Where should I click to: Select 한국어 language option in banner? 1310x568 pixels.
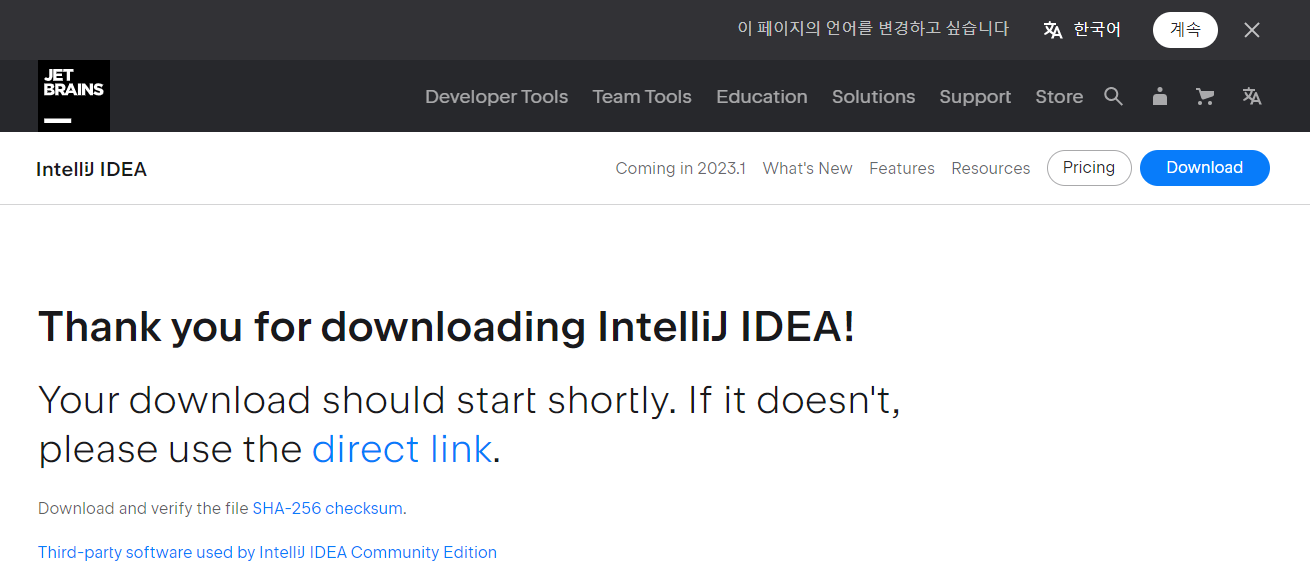pyautogui.click(x=1082, y=30)
